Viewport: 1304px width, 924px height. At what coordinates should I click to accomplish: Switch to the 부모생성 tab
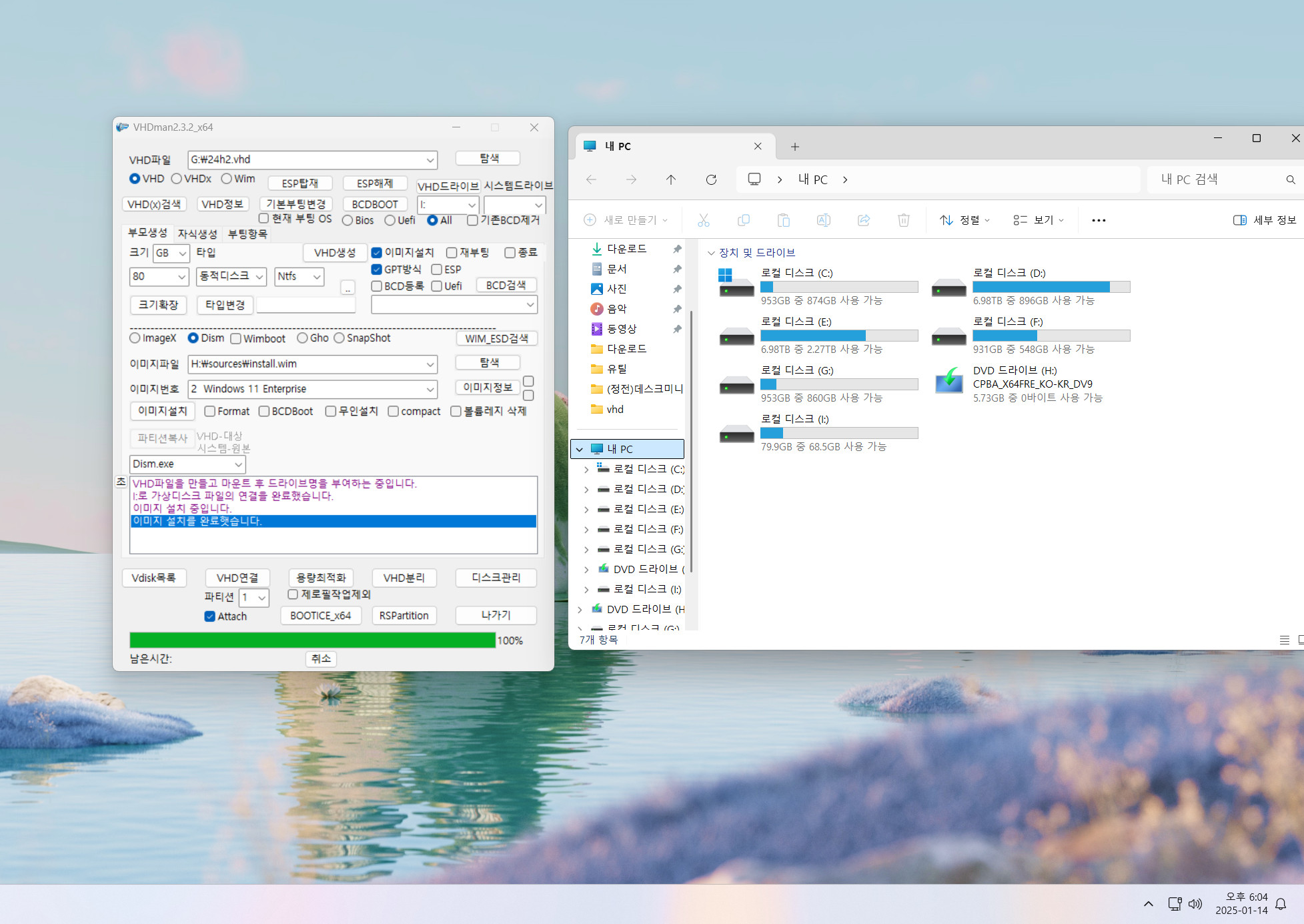[147, 233]
